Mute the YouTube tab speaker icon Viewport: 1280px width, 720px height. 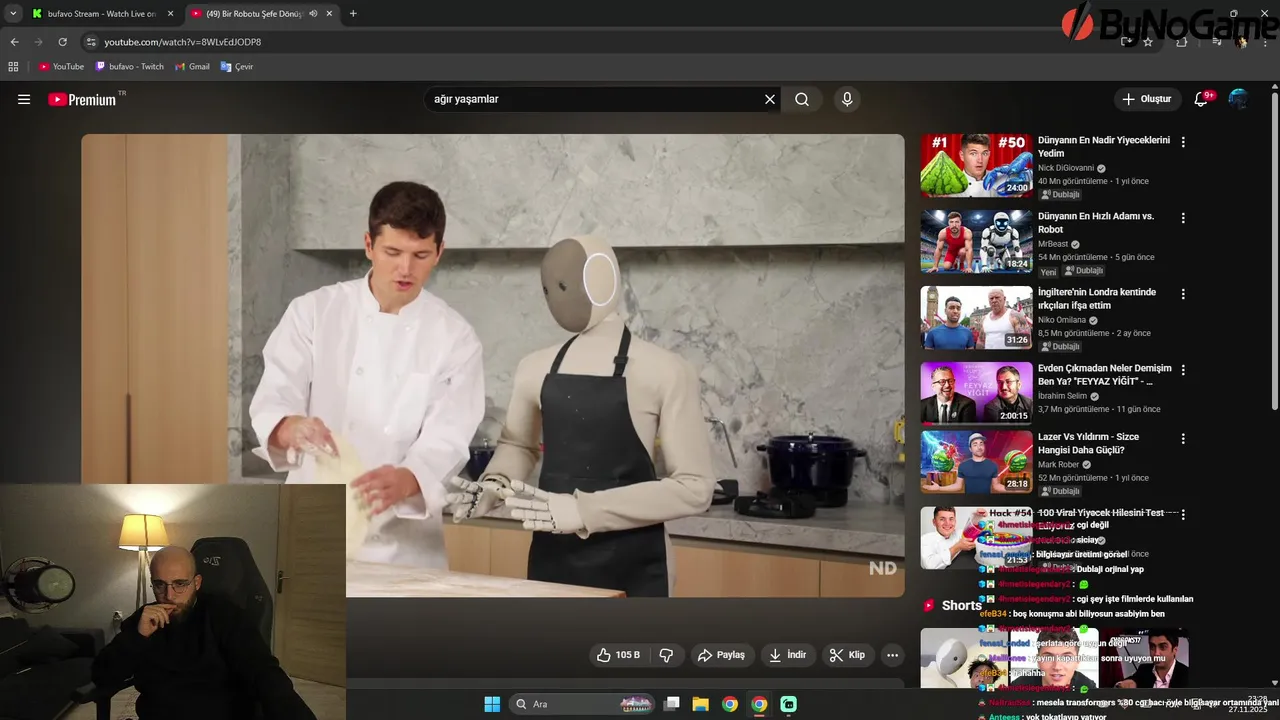coord(313,14)
